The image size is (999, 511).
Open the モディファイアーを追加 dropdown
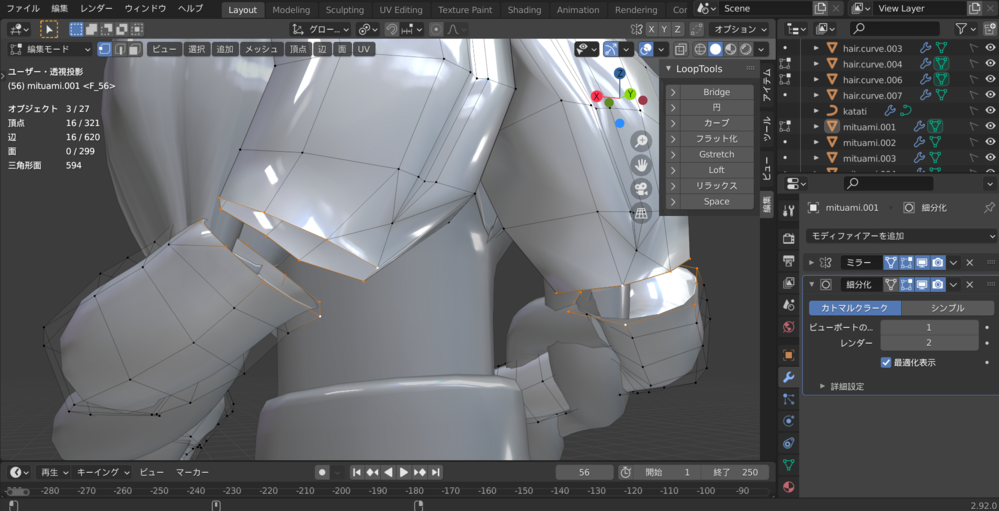tap(901, 236)
